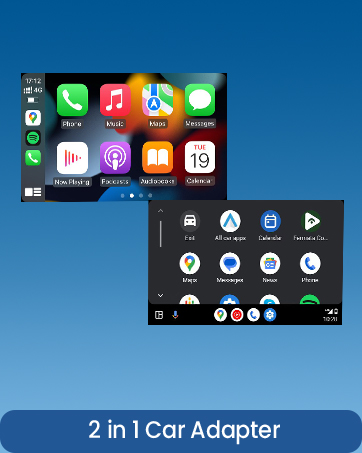Viewport: 362px width, 453px height.
Task: Open Messages in Android Auto grid
Action: point(230,263)
